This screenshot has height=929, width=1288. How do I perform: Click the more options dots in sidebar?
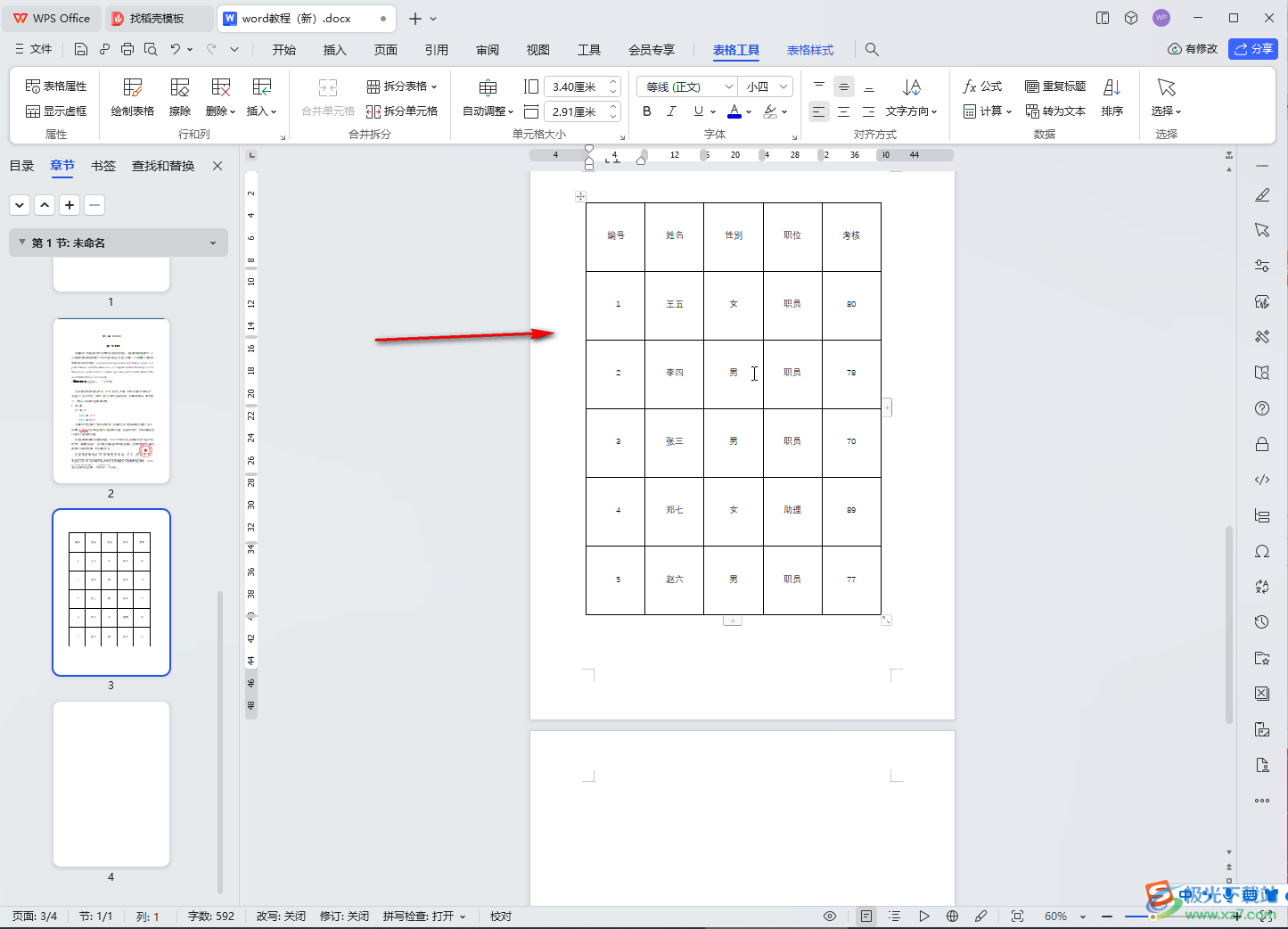coord(1262,801)
